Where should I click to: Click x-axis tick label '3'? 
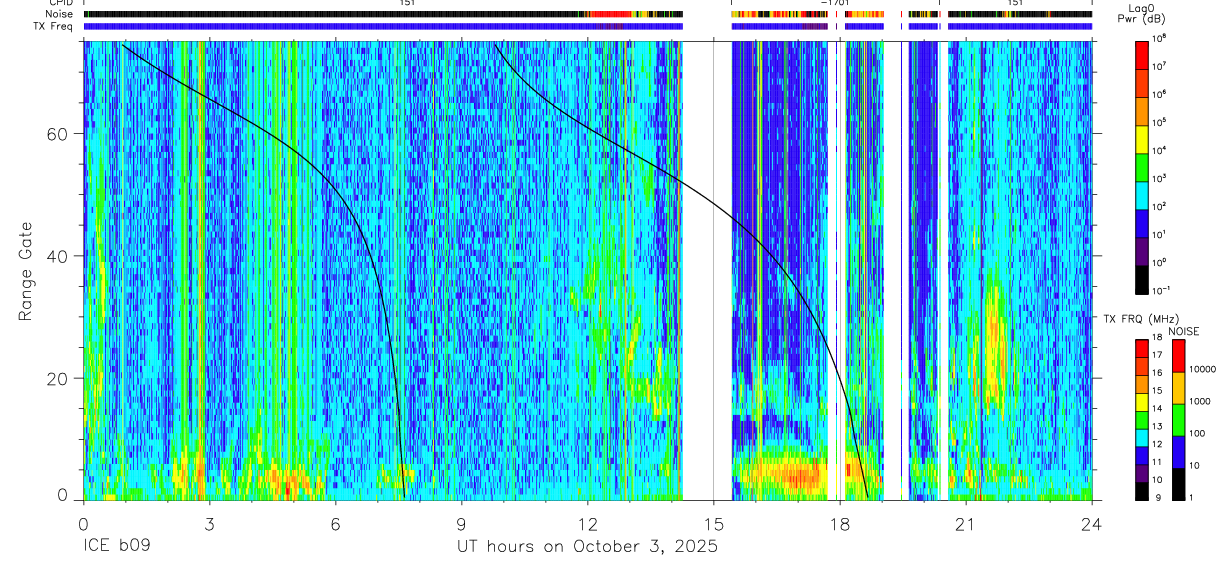coord(209,522)
